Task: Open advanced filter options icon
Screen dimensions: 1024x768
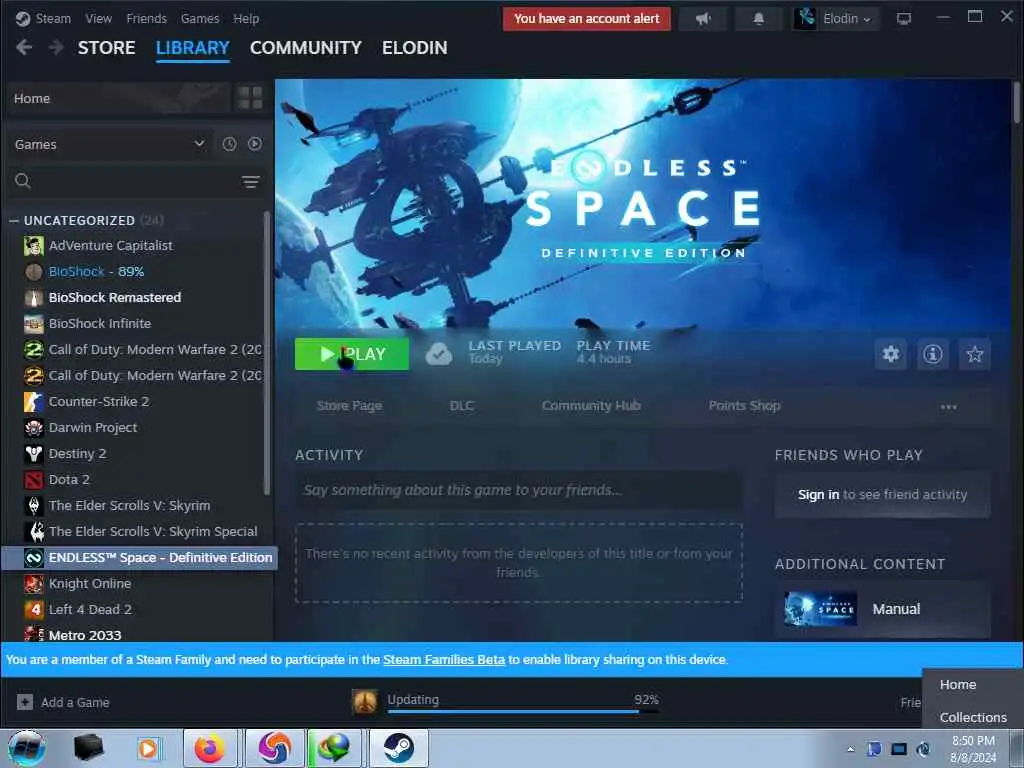Action: coord(251,182)
